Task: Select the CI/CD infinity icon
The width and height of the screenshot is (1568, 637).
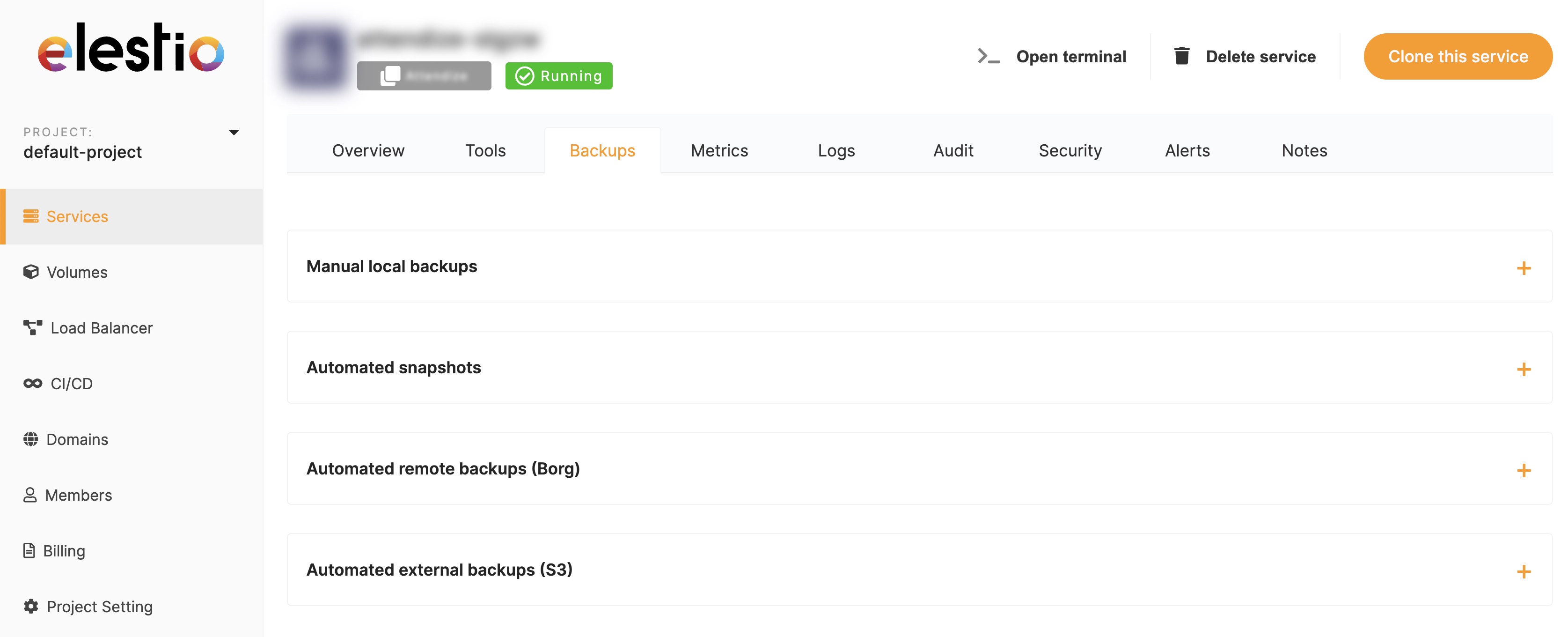Action: (x=33, y=383)
